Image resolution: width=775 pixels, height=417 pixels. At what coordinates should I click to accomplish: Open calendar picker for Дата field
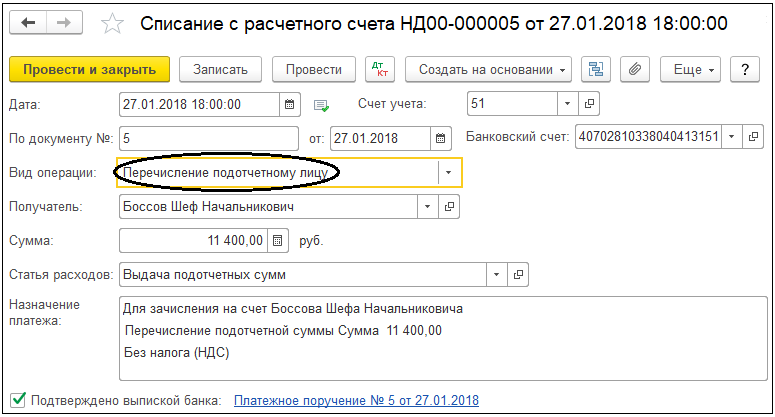pyautogui.click(x=290, y=104)
